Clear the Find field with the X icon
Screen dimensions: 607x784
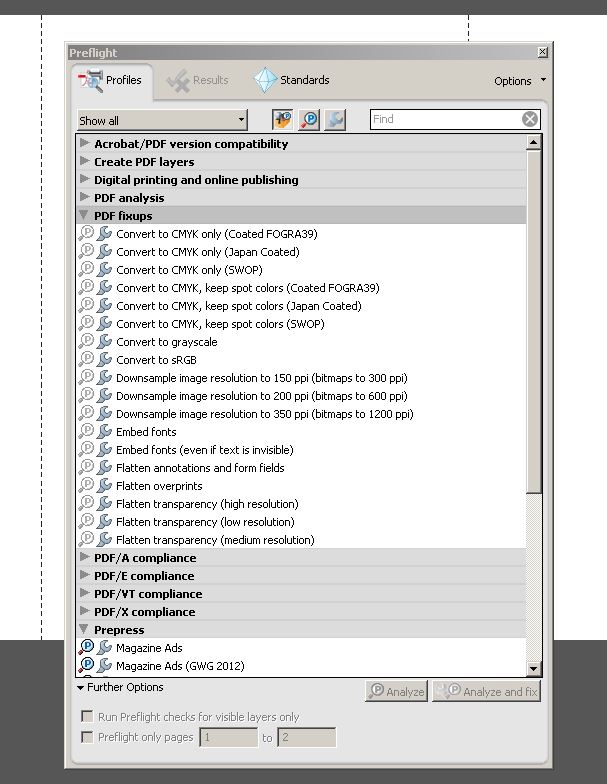click(x=530, y=119)
